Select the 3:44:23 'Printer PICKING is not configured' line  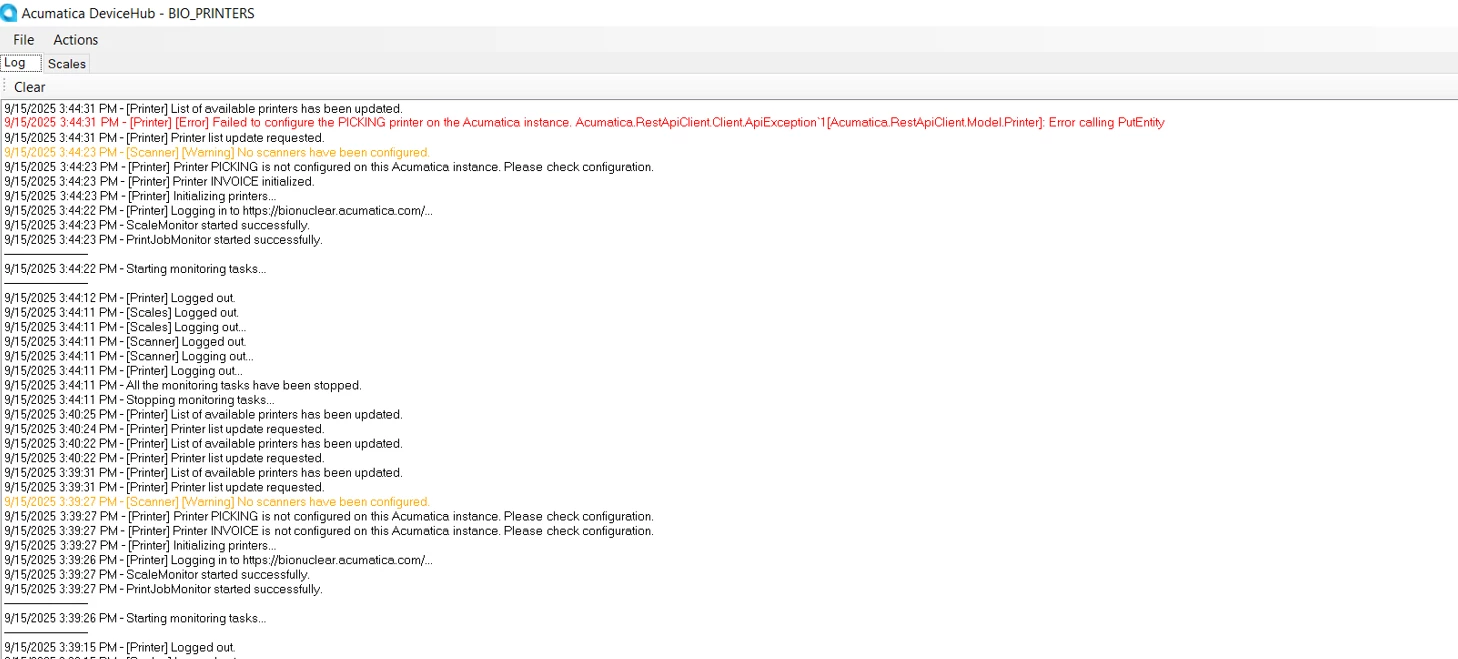pos(329,167)
